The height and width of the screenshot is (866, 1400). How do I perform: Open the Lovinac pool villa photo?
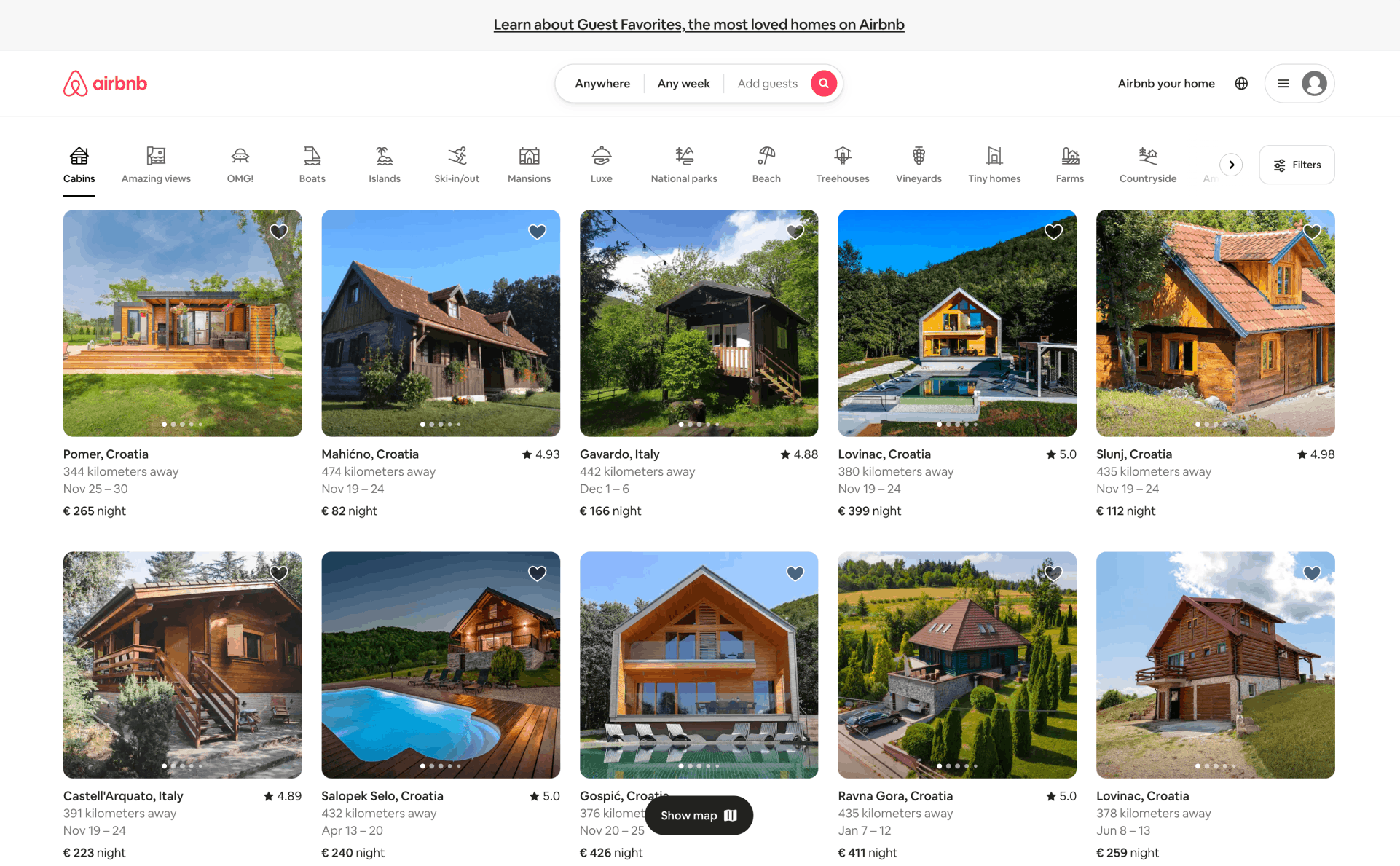pyautogui.click(x=956, y=323)
